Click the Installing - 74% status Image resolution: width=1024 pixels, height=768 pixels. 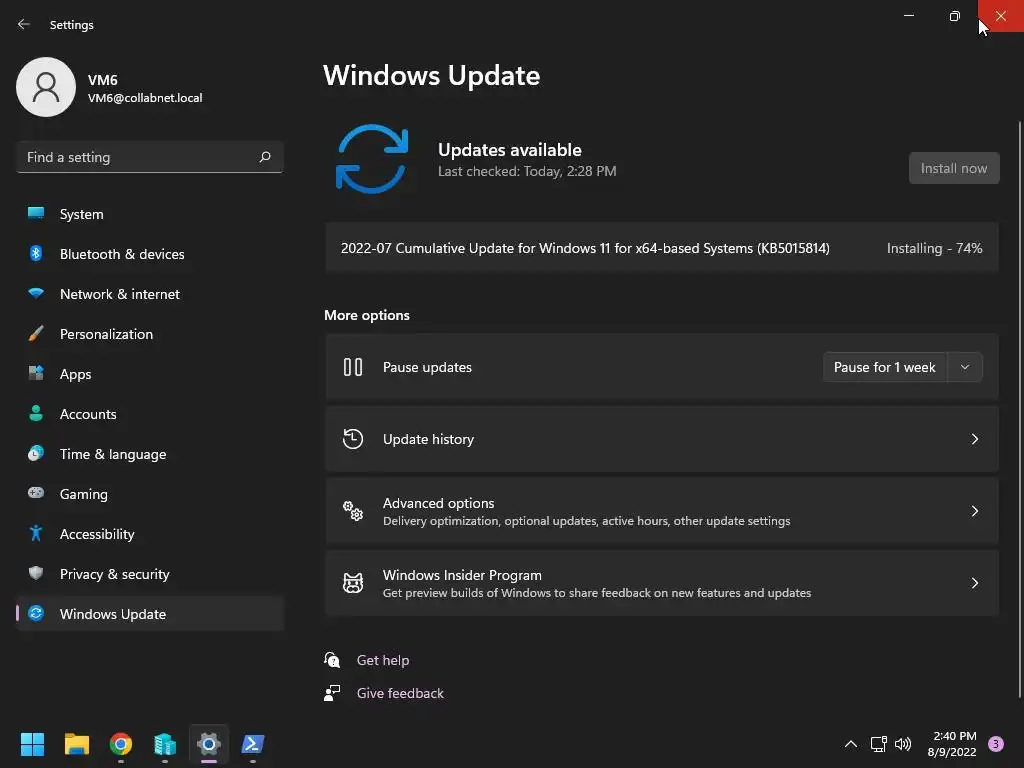pos(934,248)
